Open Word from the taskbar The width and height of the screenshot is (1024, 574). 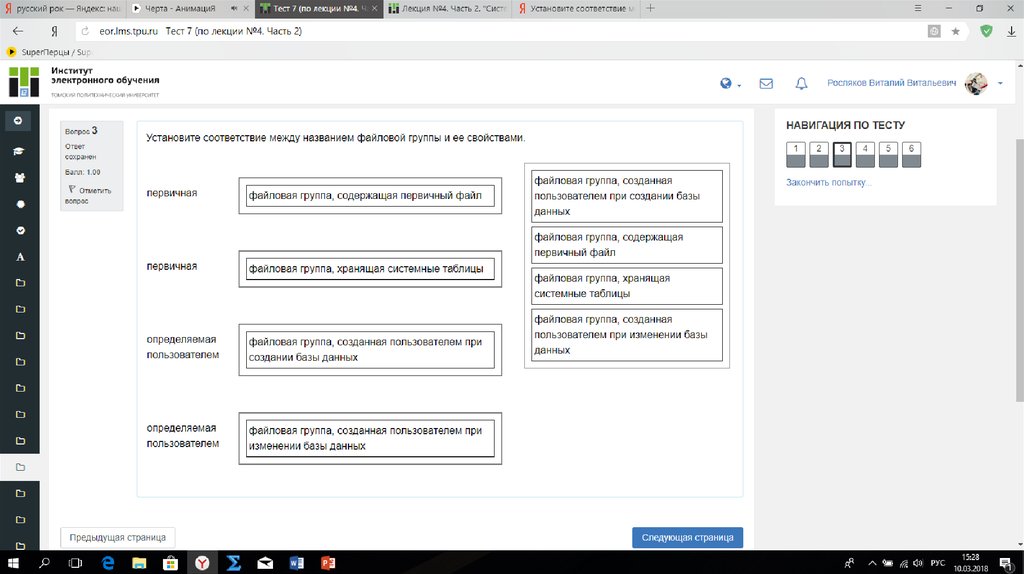[x=296, y=562]
